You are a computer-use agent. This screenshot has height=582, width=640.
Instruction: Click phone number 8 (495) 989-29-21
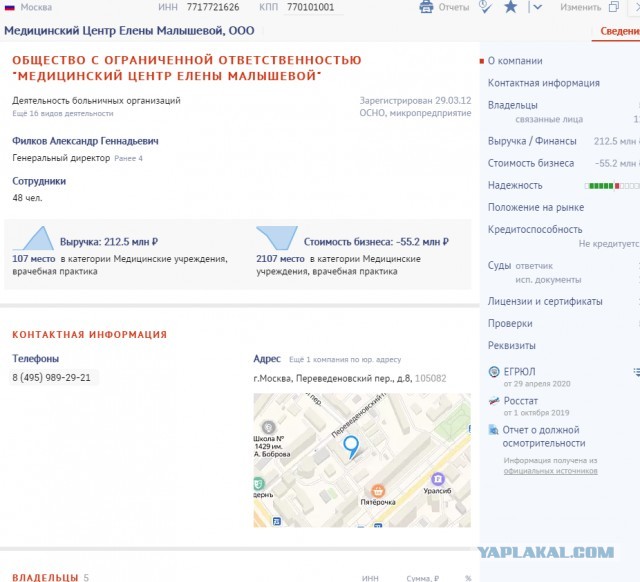pos(51,378)
